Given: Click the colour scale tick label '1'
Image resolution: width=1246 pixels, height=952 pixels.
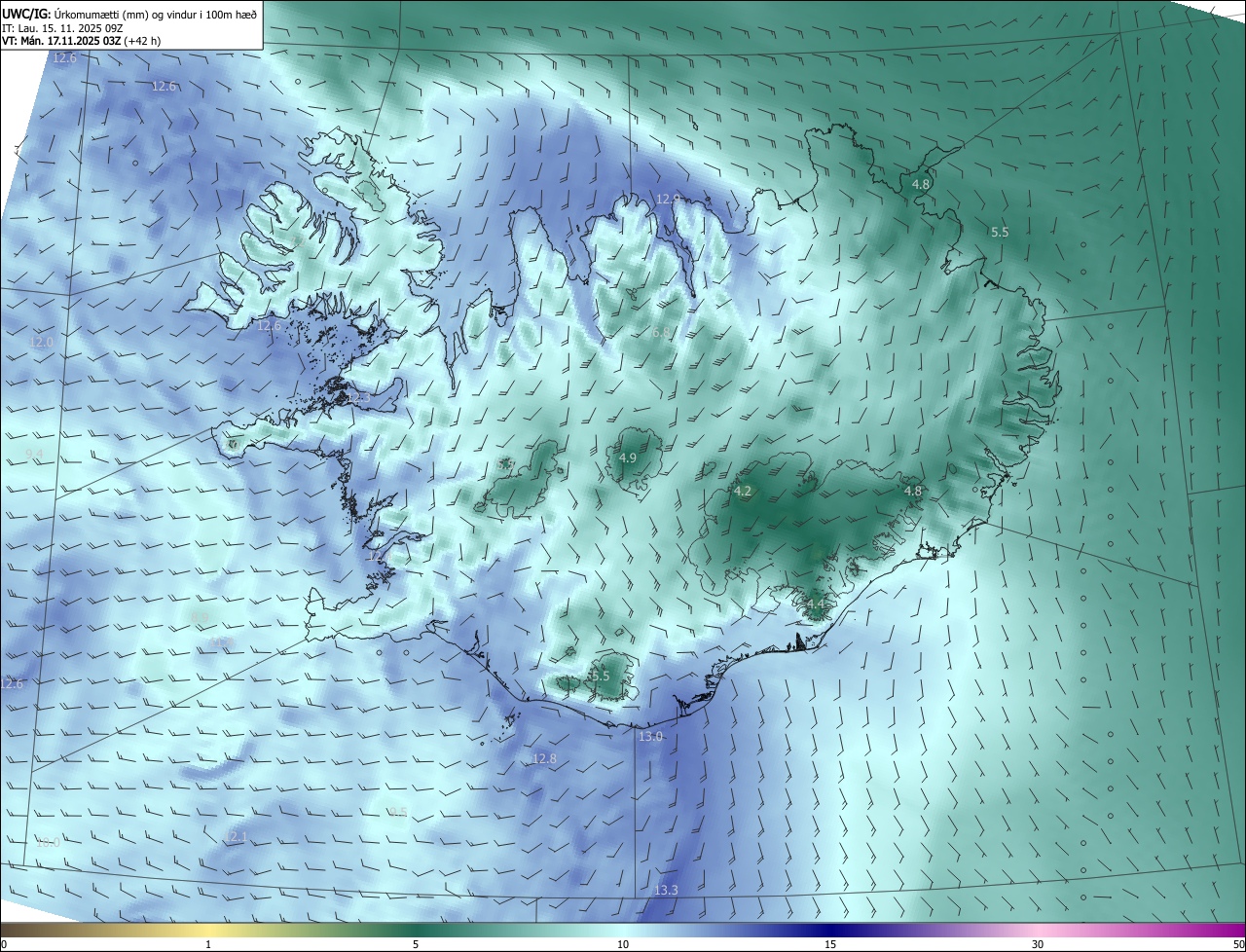Looking at the screenshot, I should tap(208, 944).
